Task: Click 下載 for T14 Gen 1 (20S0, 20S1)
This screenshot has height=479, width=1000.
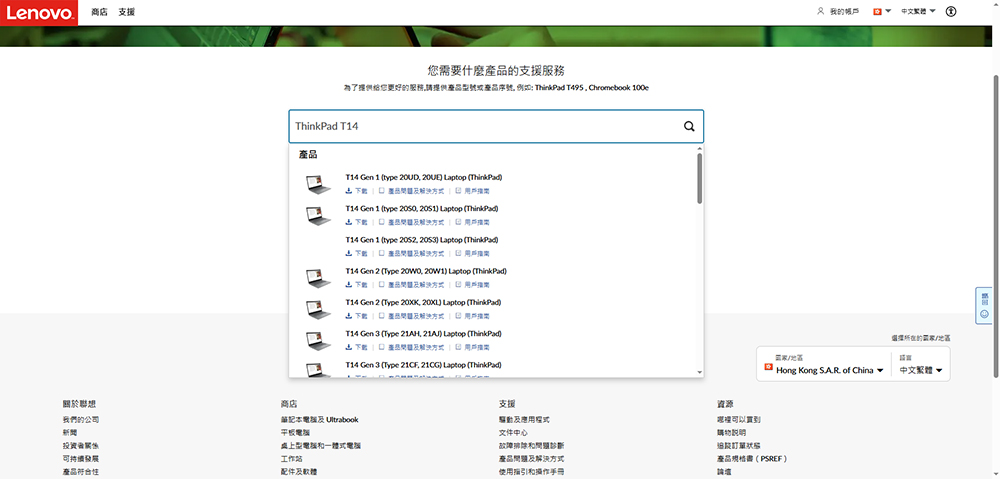Action: pos(357,222)
